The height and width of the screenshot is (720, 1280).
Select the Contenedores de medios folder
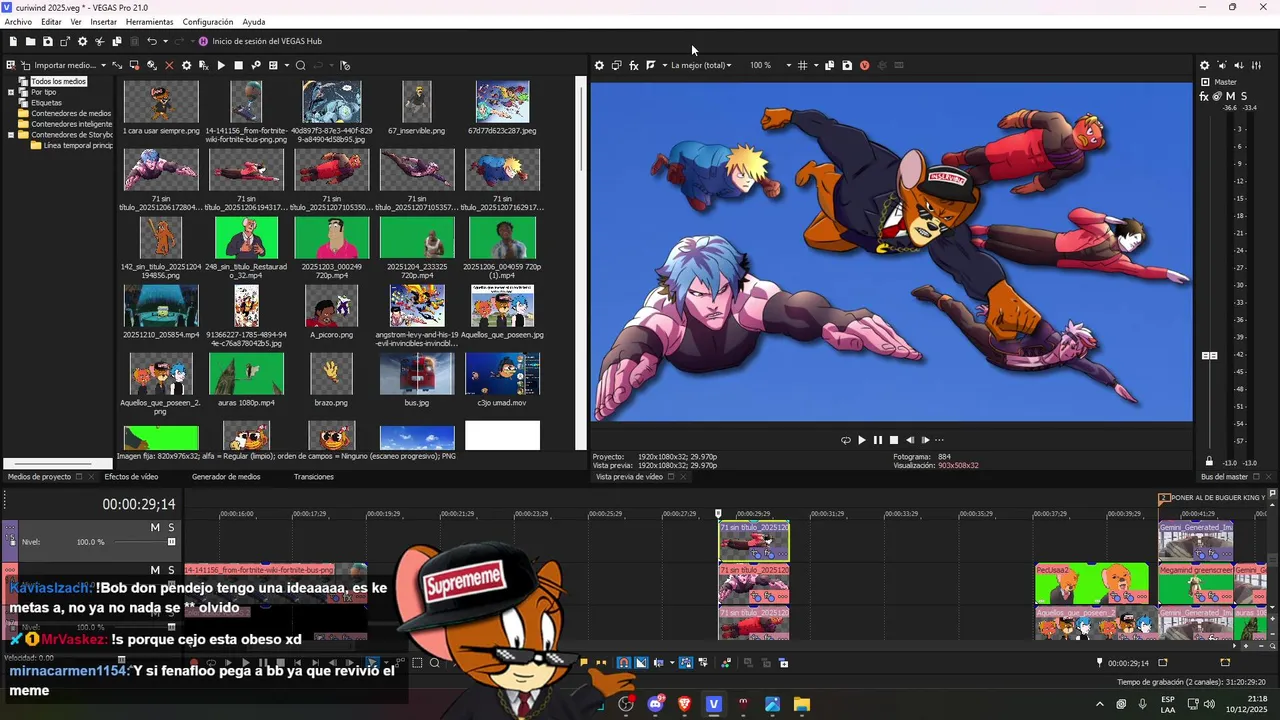(71, 113)
